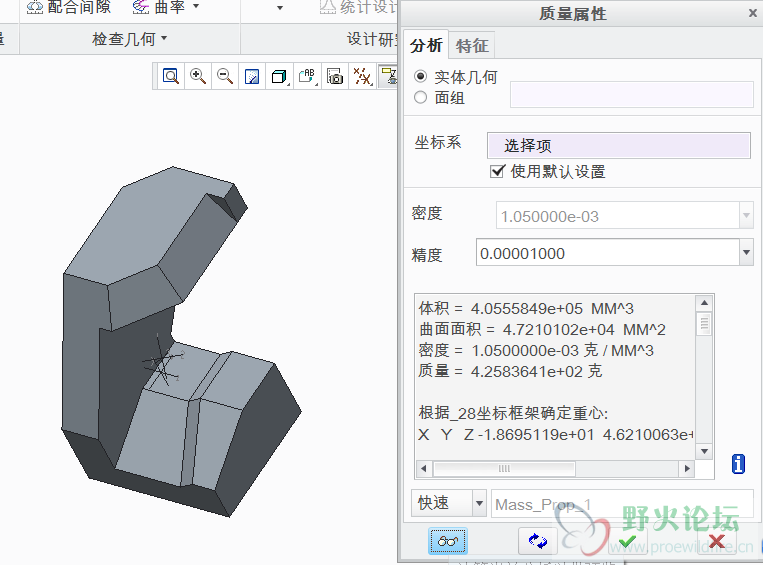Select the 面组 radio button
Viewport: 763px width, 565px height.
(x=421, y=97)
